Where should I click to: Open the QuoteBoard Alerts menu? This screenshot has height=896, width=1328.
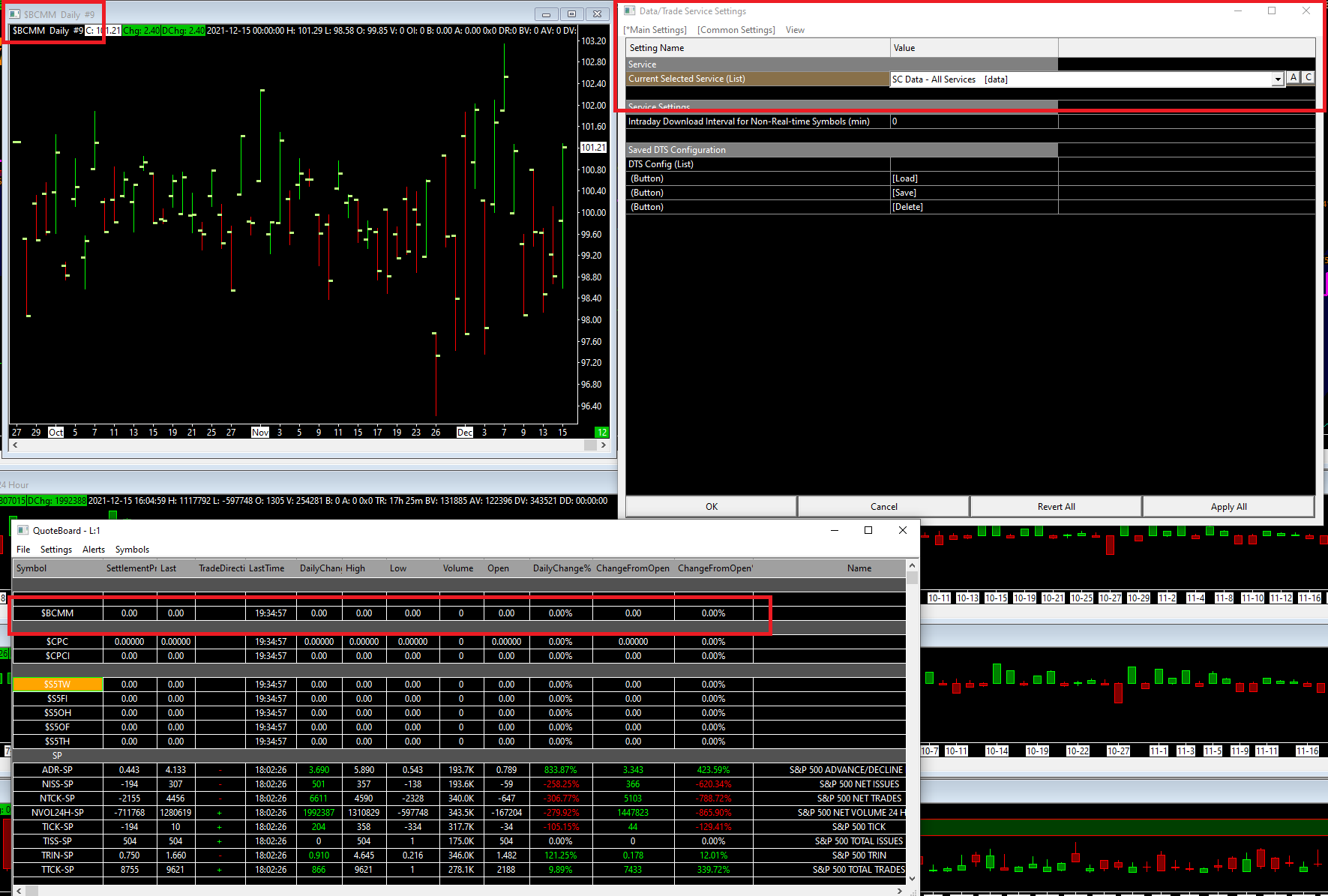(x=94, y=550)
